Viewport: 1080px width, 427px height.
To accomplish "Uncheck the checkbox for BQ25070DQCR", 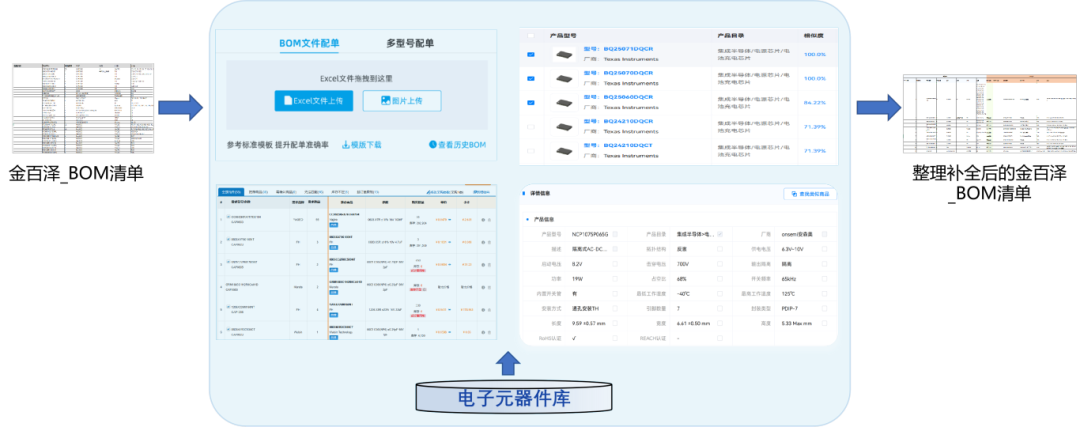I will (530, 79).
